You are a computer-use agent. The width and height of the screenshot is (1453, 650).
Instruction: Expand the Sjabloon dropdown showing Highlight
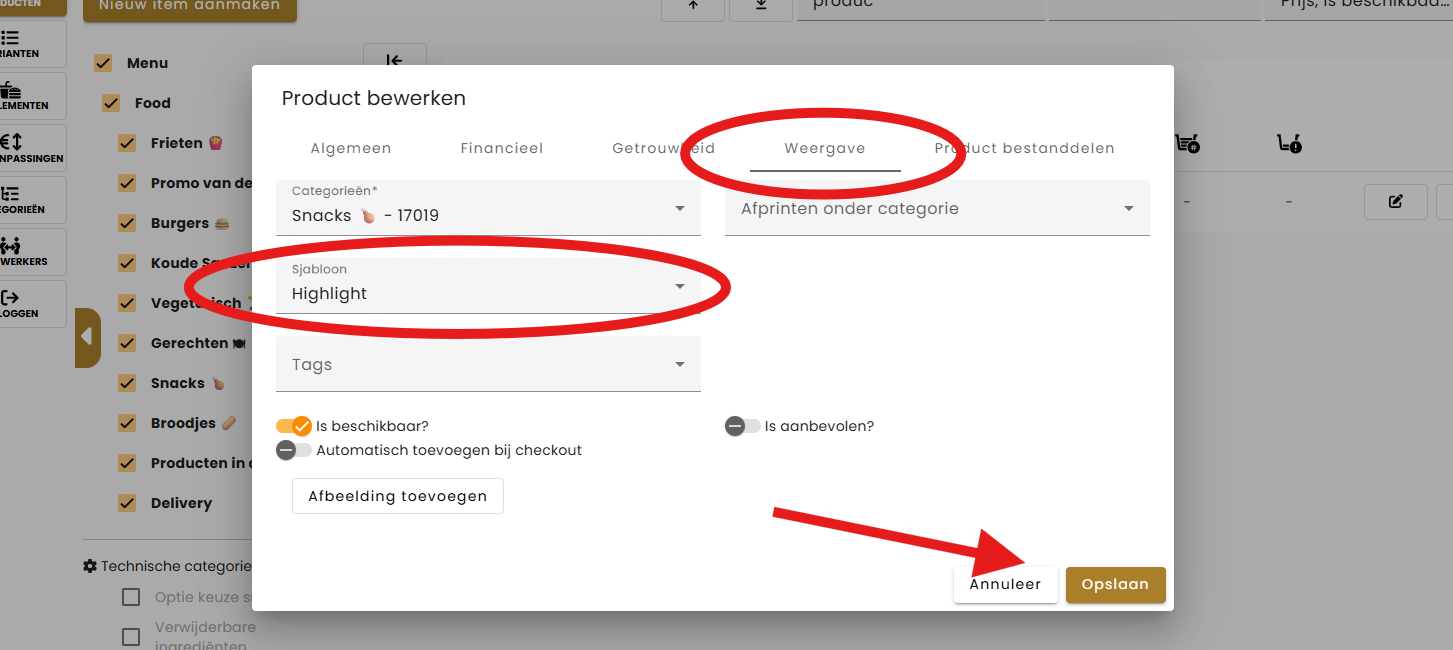point(488,286)
